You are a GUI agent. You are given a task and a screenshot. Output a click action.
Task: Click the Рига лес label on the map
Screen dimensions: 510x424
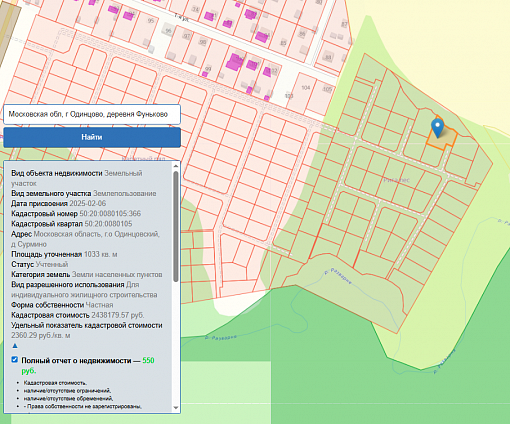click(396, 180)
